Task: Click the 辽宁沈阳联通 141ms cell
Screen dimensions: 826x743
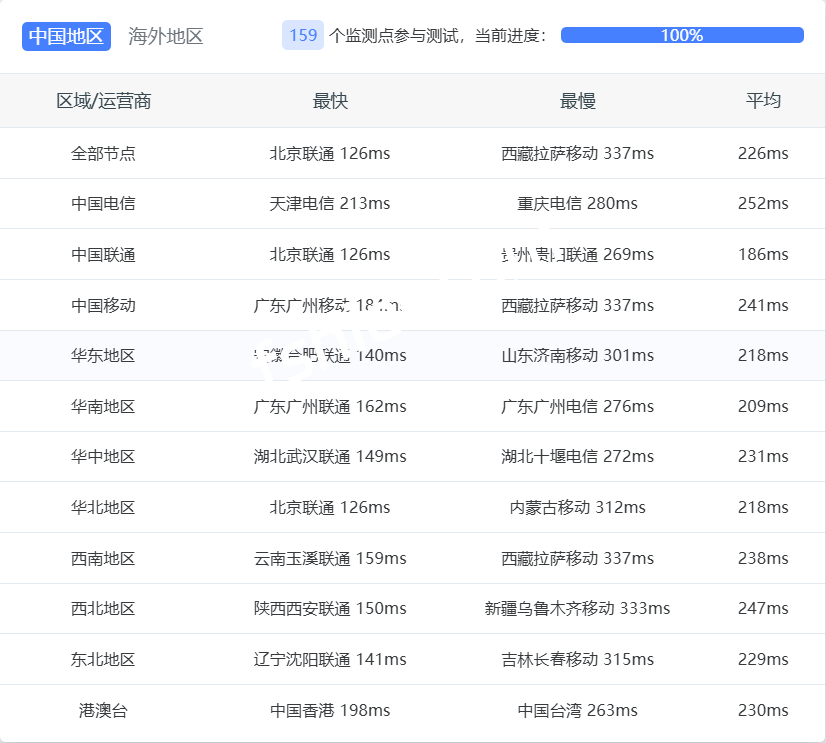Action: [x=330, y=659]
